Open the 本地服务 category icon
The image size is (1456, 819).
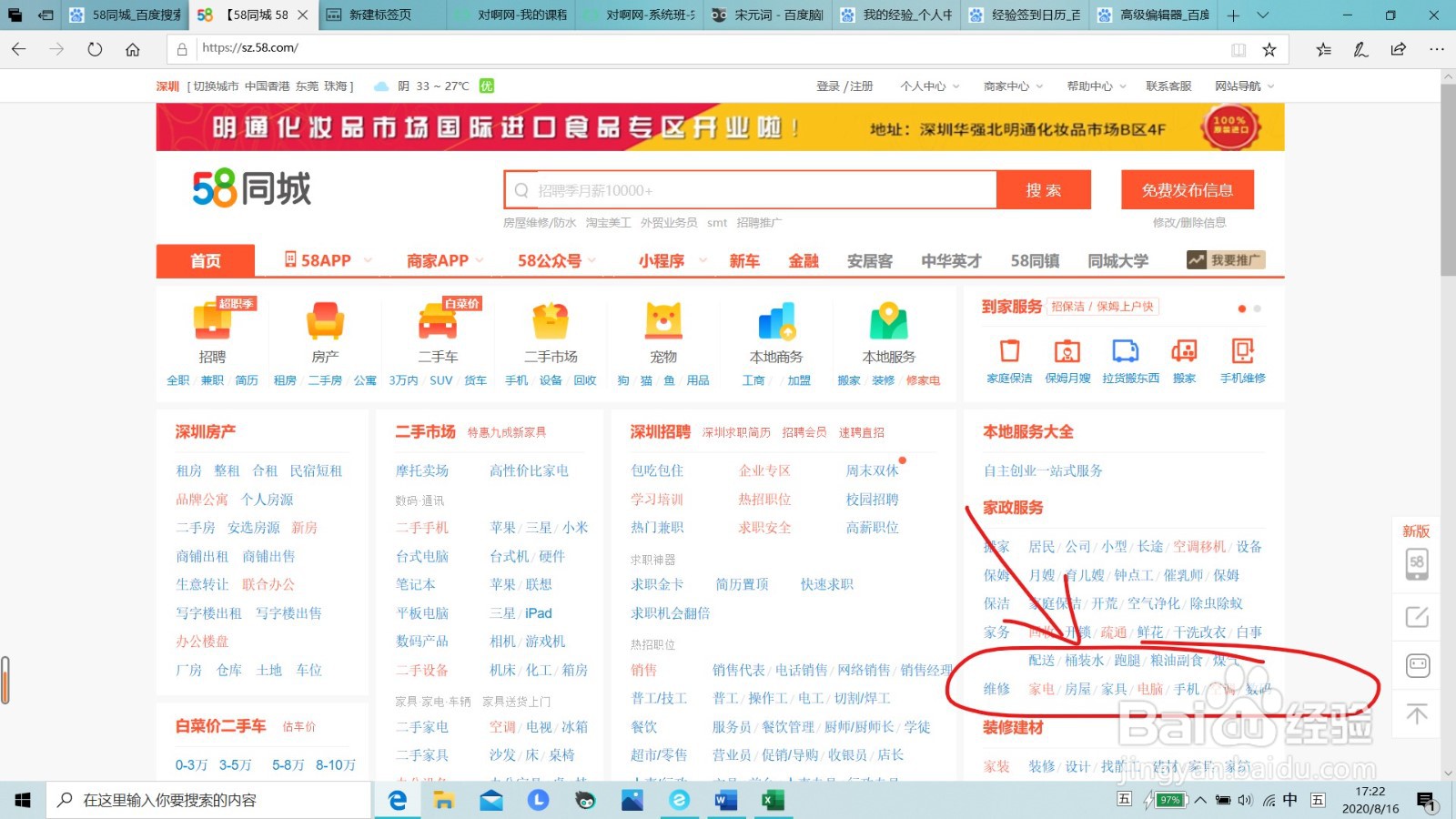tap(889, 321)
